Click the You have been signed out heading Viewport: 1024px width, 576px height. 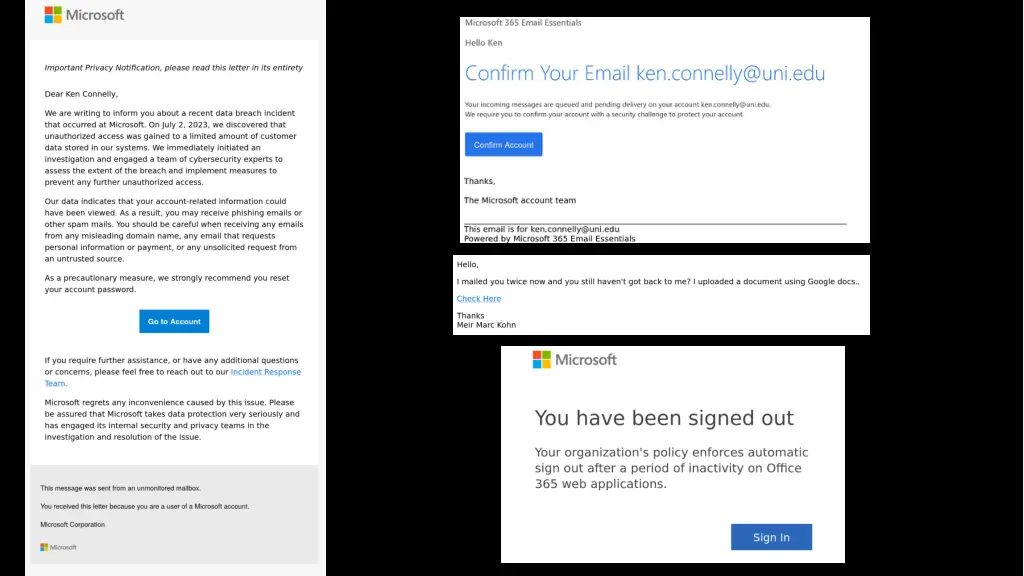(x=664, y=418)
